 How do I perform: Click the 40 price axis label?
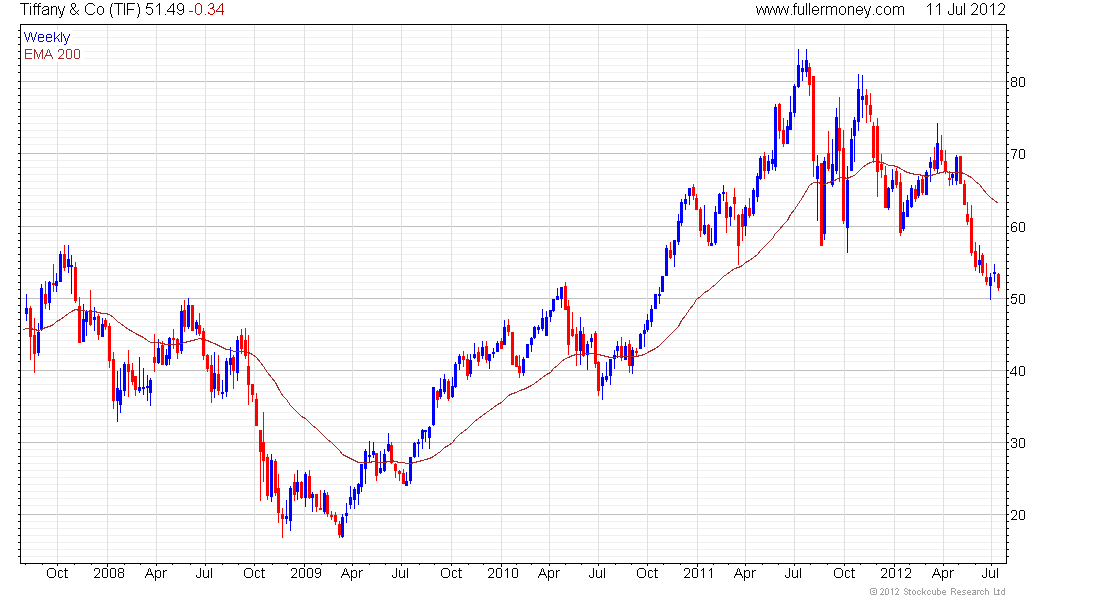tap(1018, 371)
